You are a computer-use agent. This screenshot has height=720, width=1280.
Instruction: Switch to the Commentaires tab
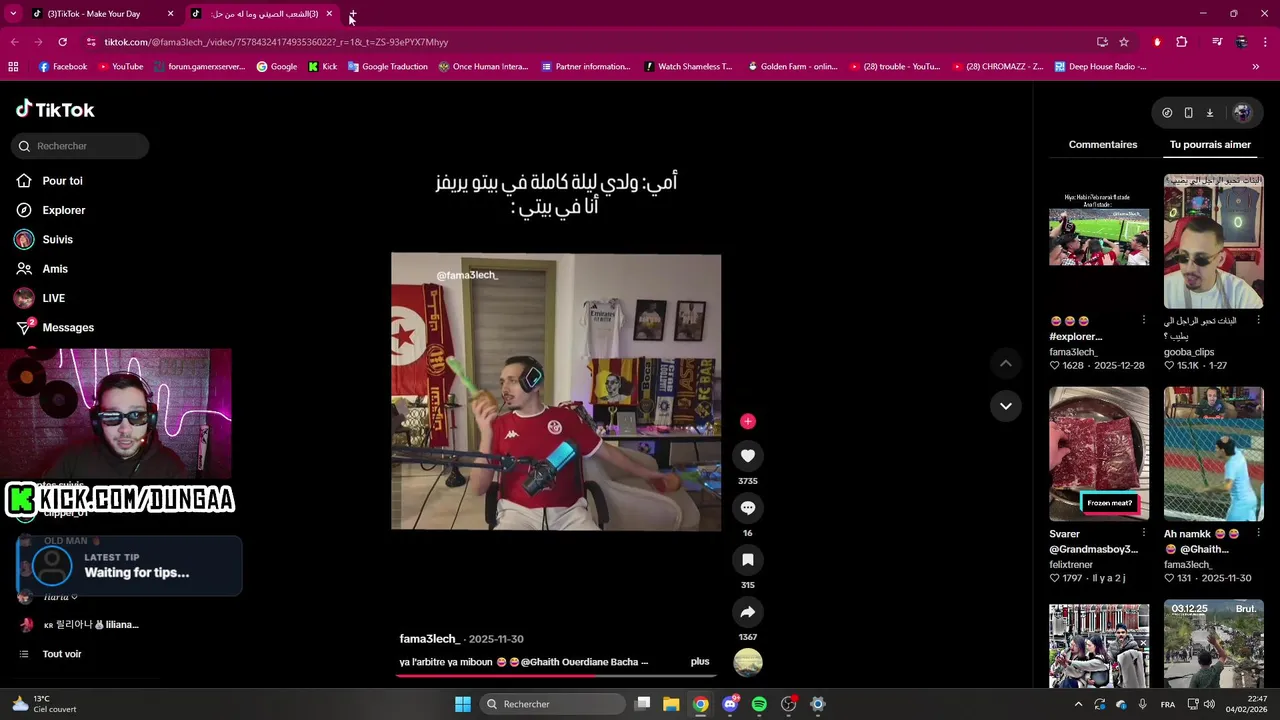(1103, 144)
